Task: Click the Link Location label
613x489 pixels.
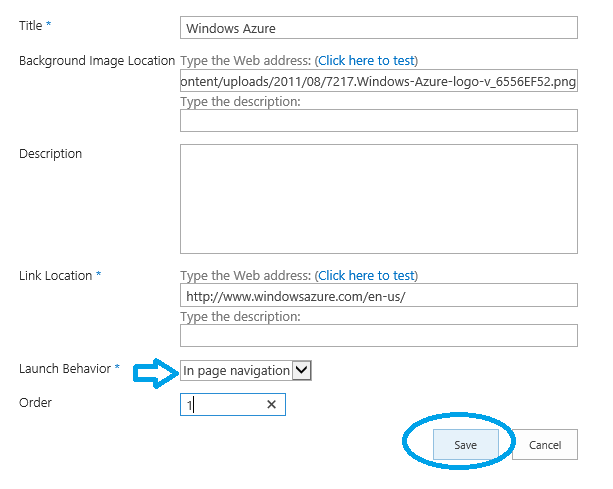Action: point(56,275)
